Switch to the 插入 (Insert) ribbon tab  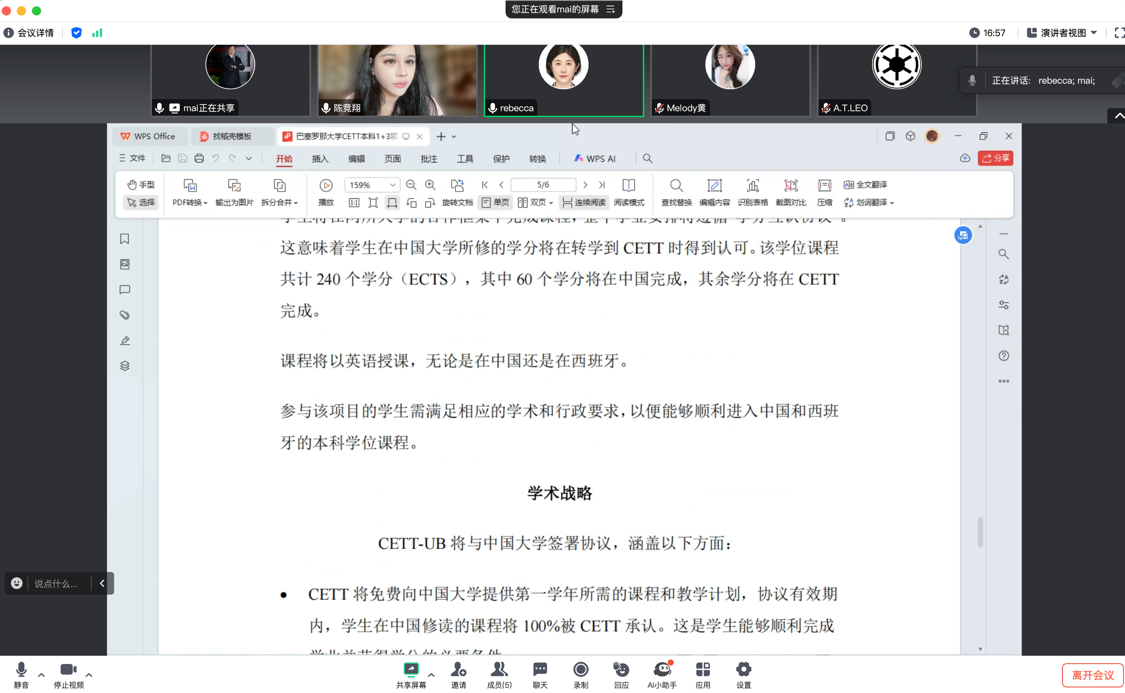[x=320, y=159]
